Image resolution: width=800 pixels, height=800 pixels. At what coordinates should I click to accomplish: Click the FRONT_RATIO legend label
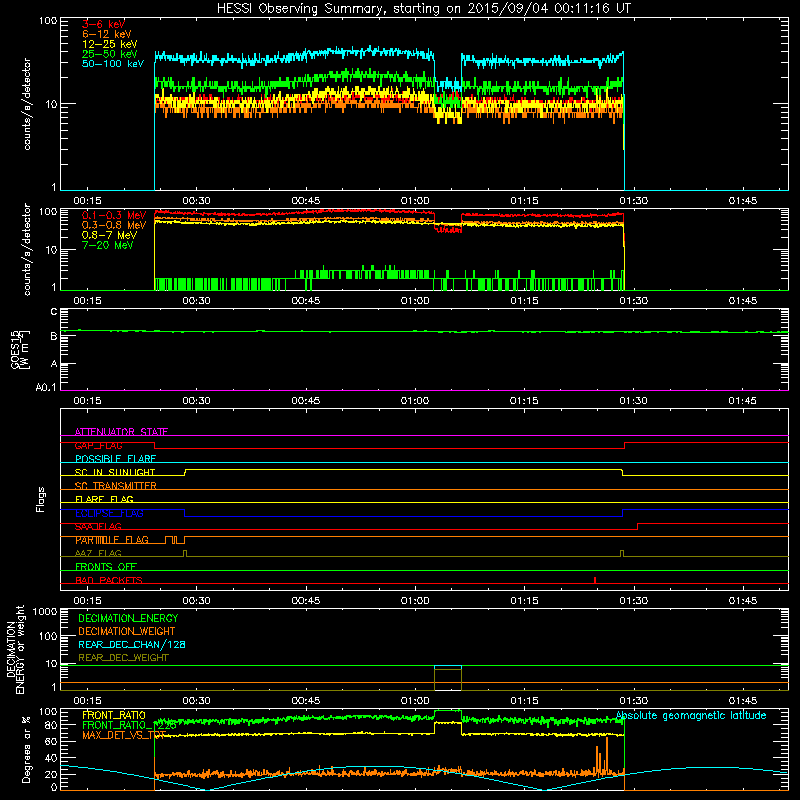[x=114, y=715]
